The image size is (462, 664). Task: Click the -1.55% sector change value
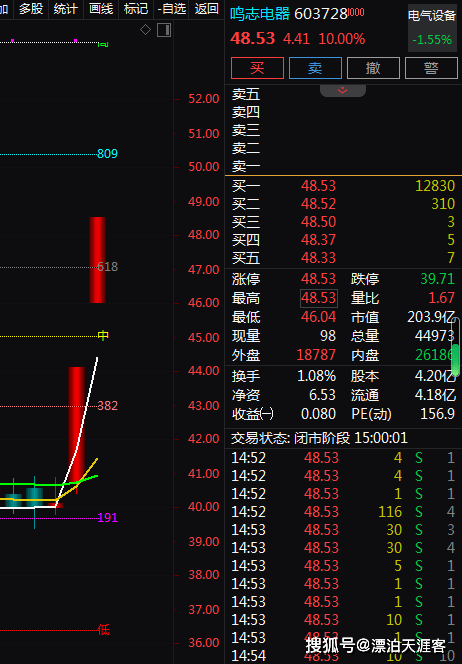[x=432, y=40]
